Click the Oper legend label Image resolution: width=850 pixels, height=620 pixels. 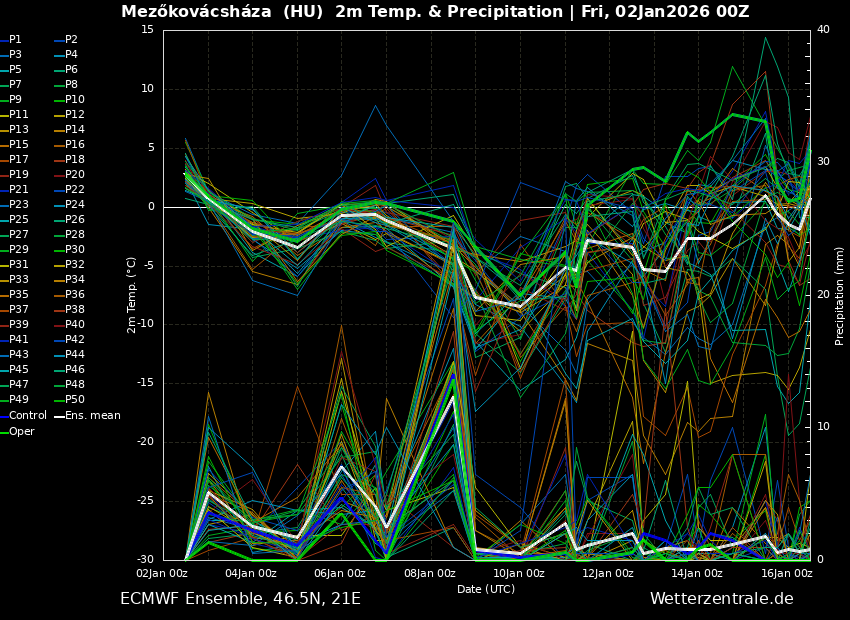21,431
